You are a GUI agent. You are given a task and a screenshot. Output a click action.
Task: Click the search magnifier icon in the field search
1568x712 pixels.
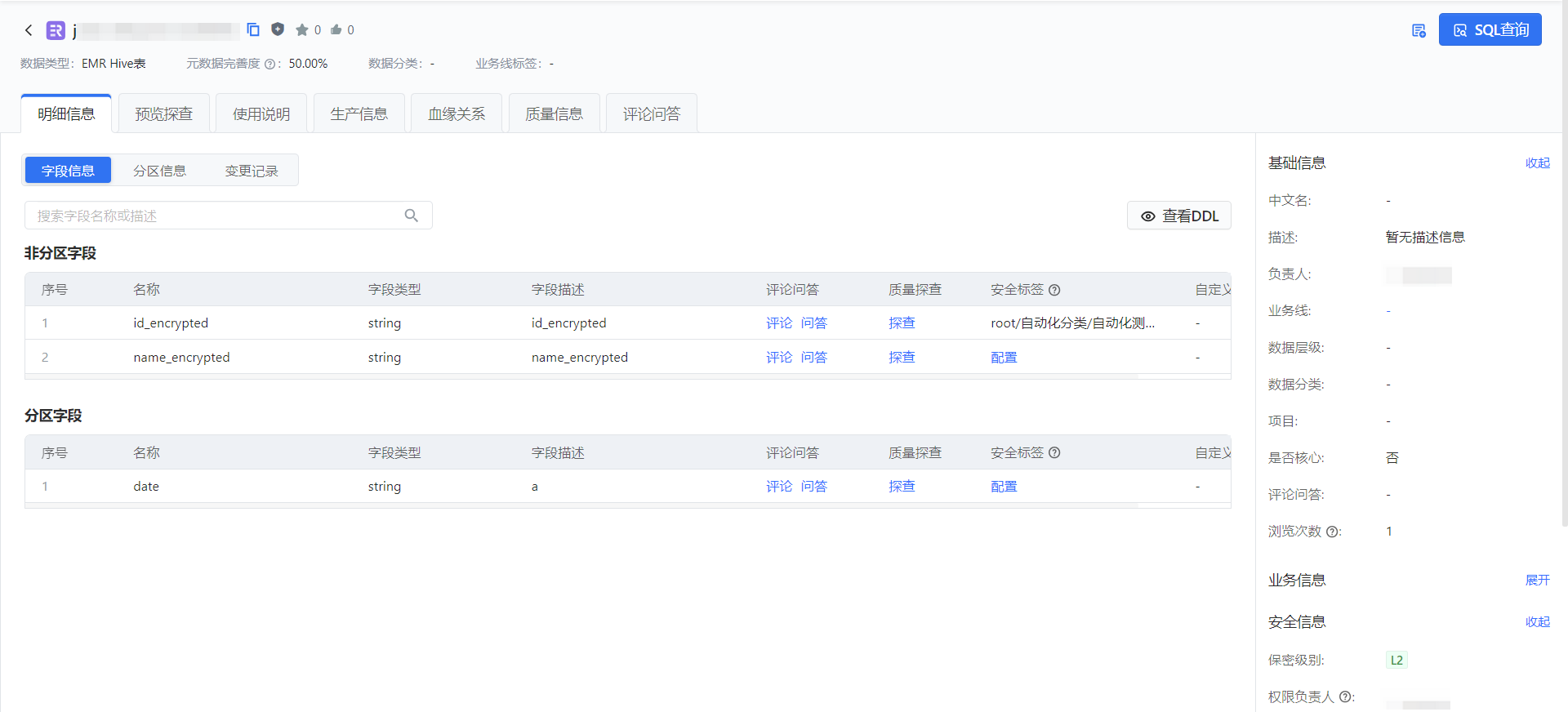(412, 216)
